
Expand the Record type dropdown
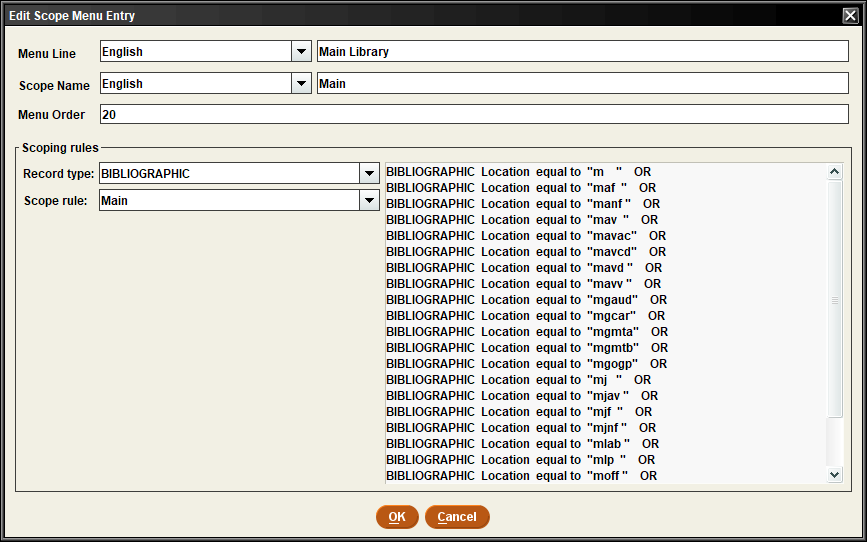367,174
